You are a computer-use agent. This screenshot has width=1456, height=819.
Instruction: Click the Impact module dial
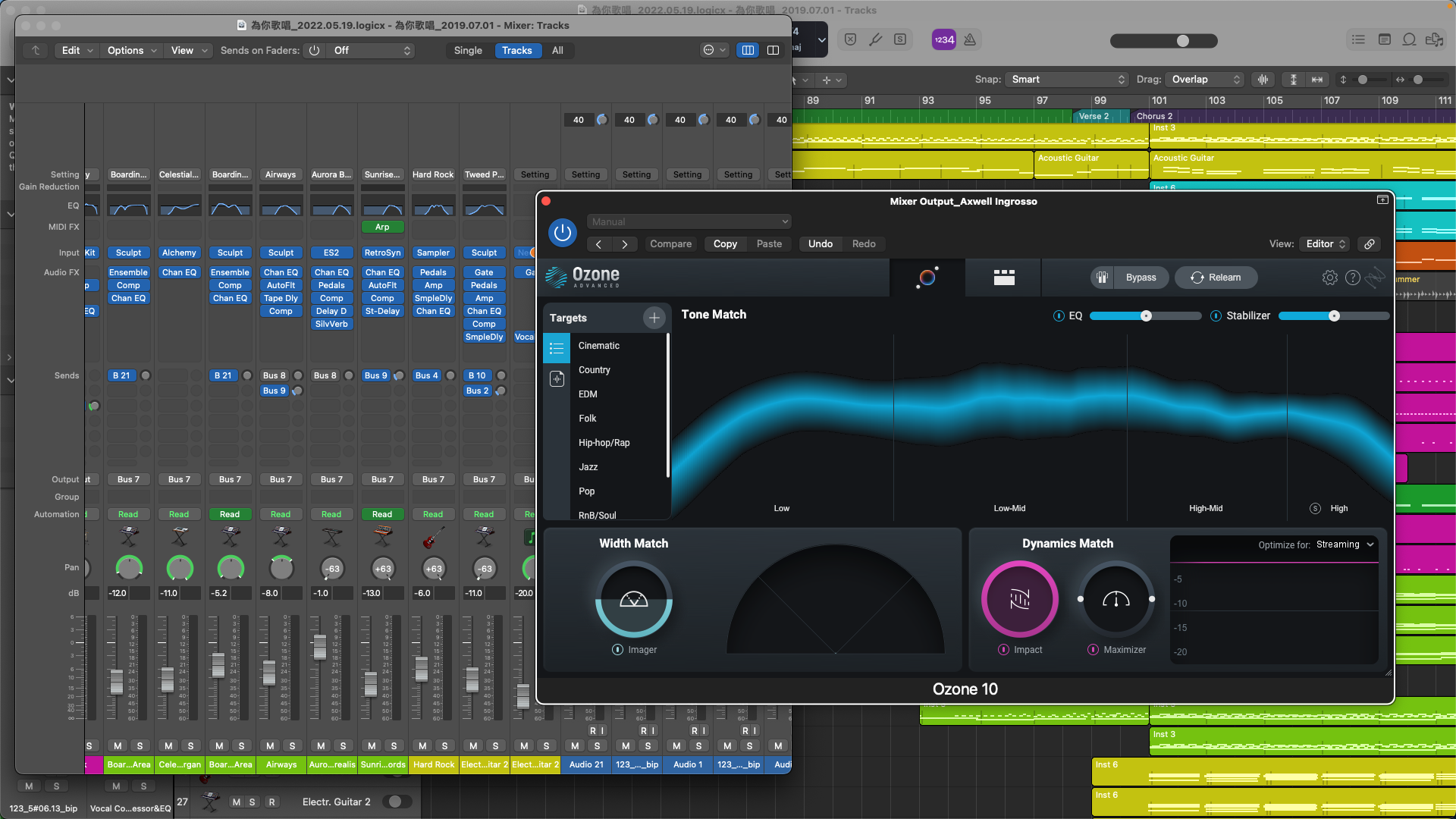pyautogui.click(x=1019, y=599)
